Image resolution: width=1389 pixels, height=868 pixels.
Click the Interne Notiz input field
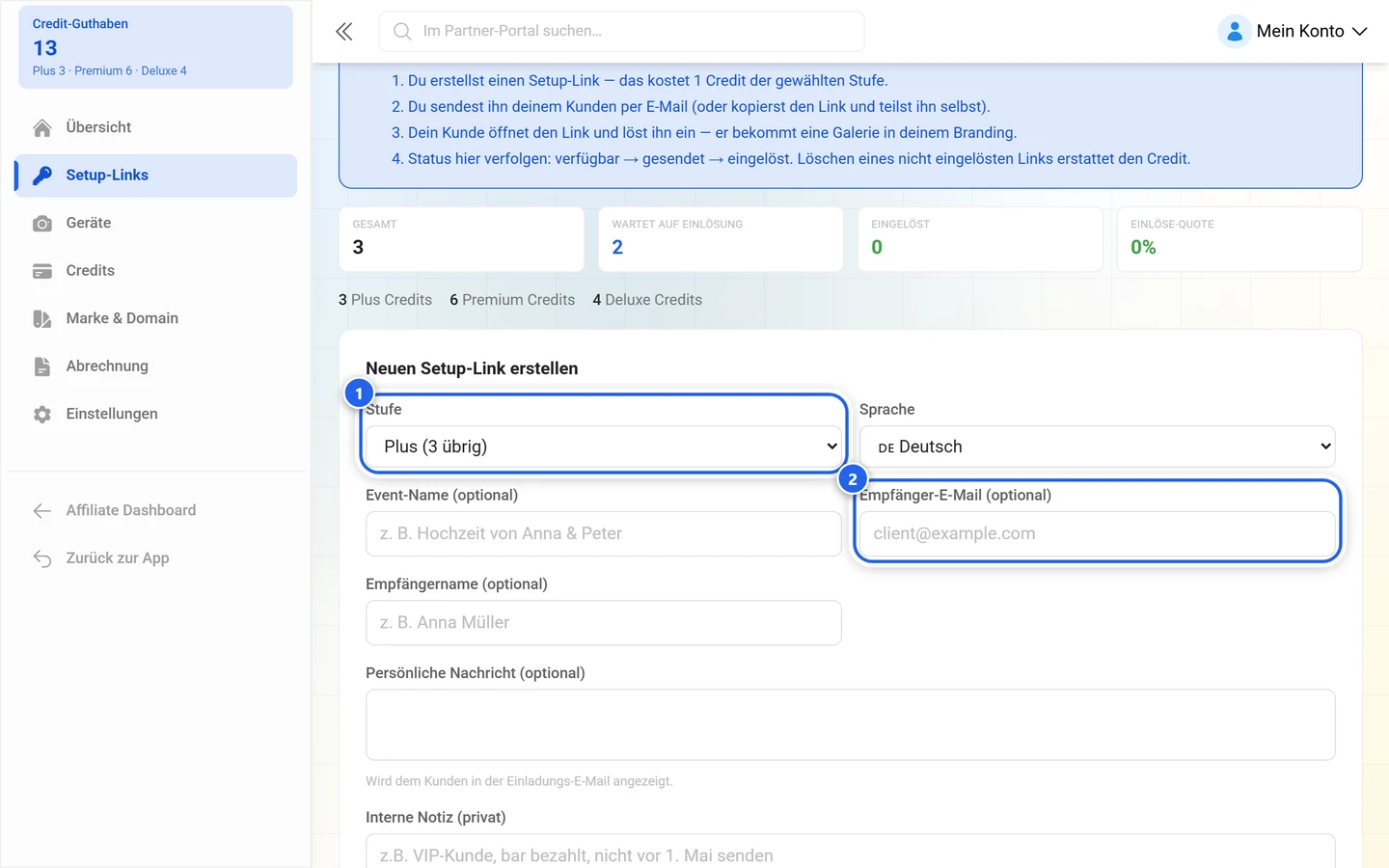851,851
